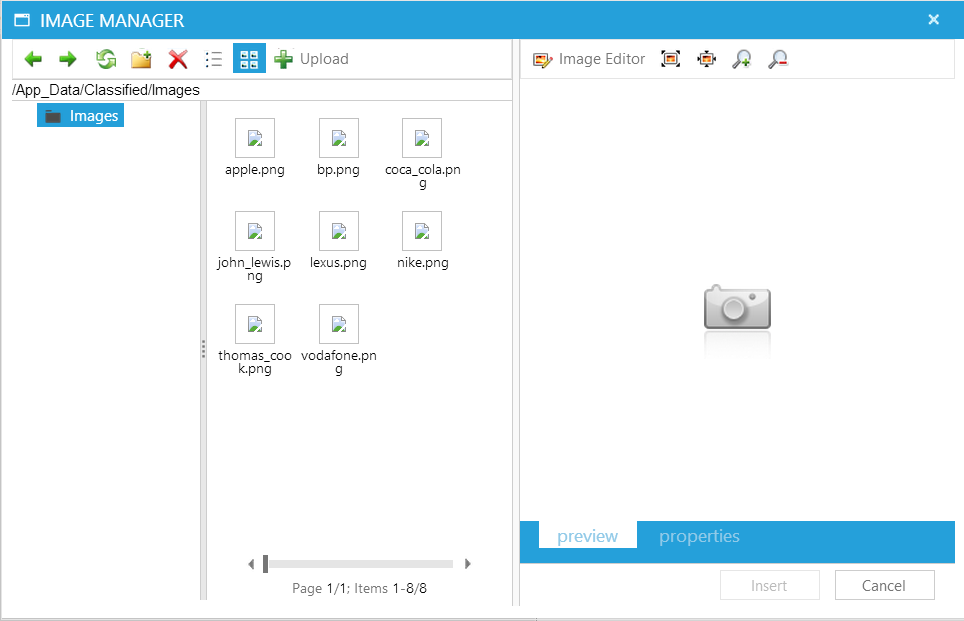Refresh the file listing
964x621 pixels.
click(x=106, y=59)
